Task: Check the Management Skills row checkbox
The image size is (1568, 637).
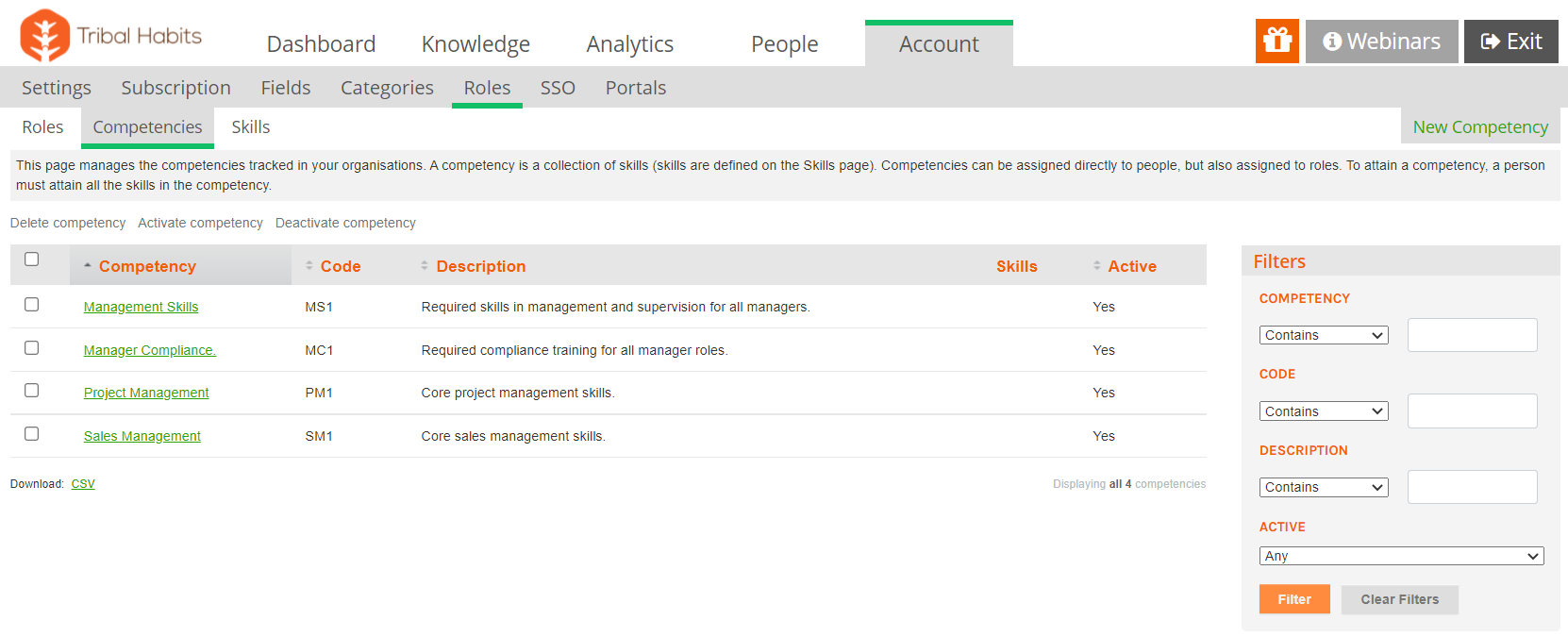Action: tap(32, 305)
